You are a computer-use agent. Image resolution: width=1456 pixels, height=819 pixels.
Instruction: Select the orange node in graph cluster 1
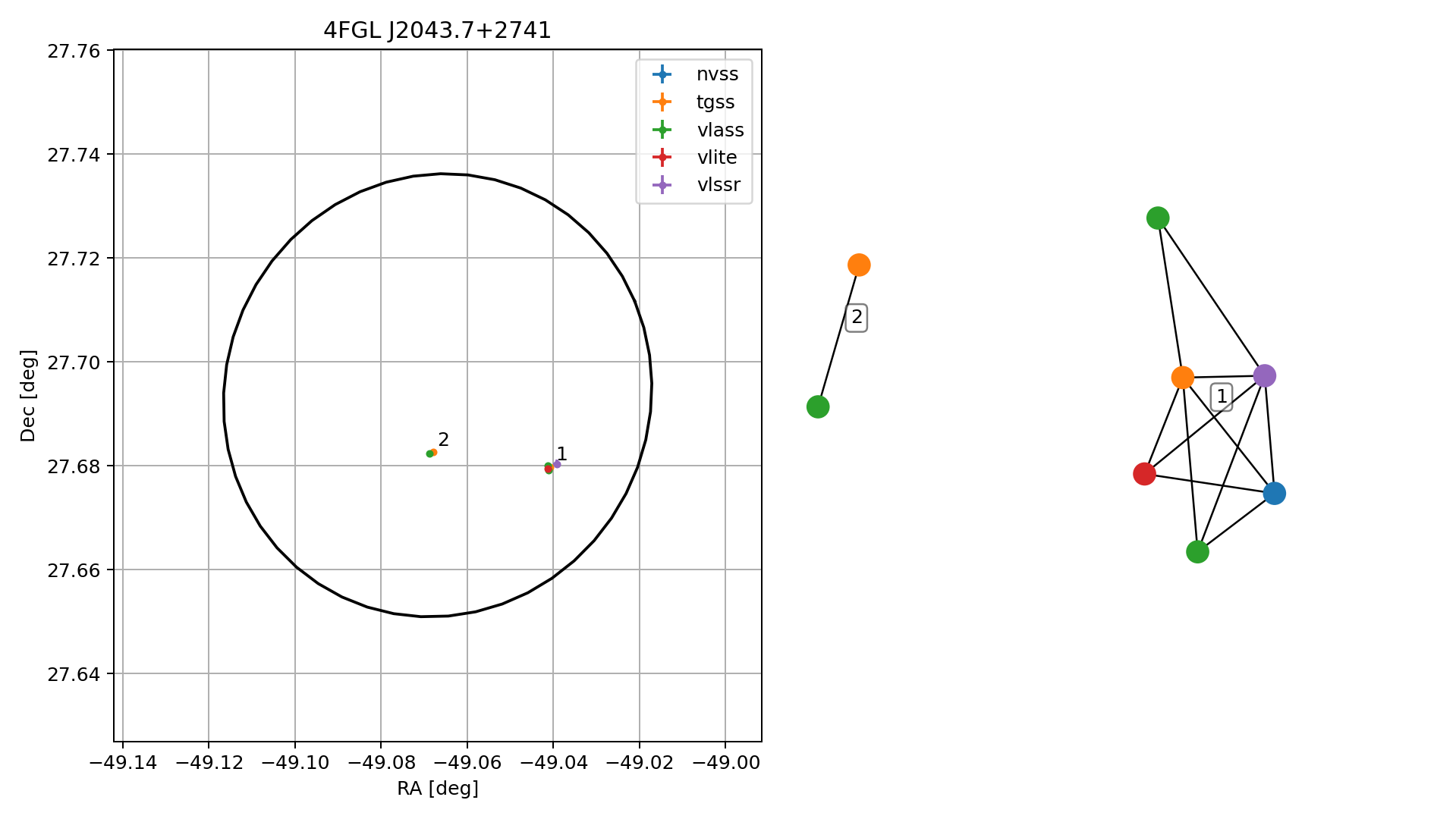(x=1182, y=378)
